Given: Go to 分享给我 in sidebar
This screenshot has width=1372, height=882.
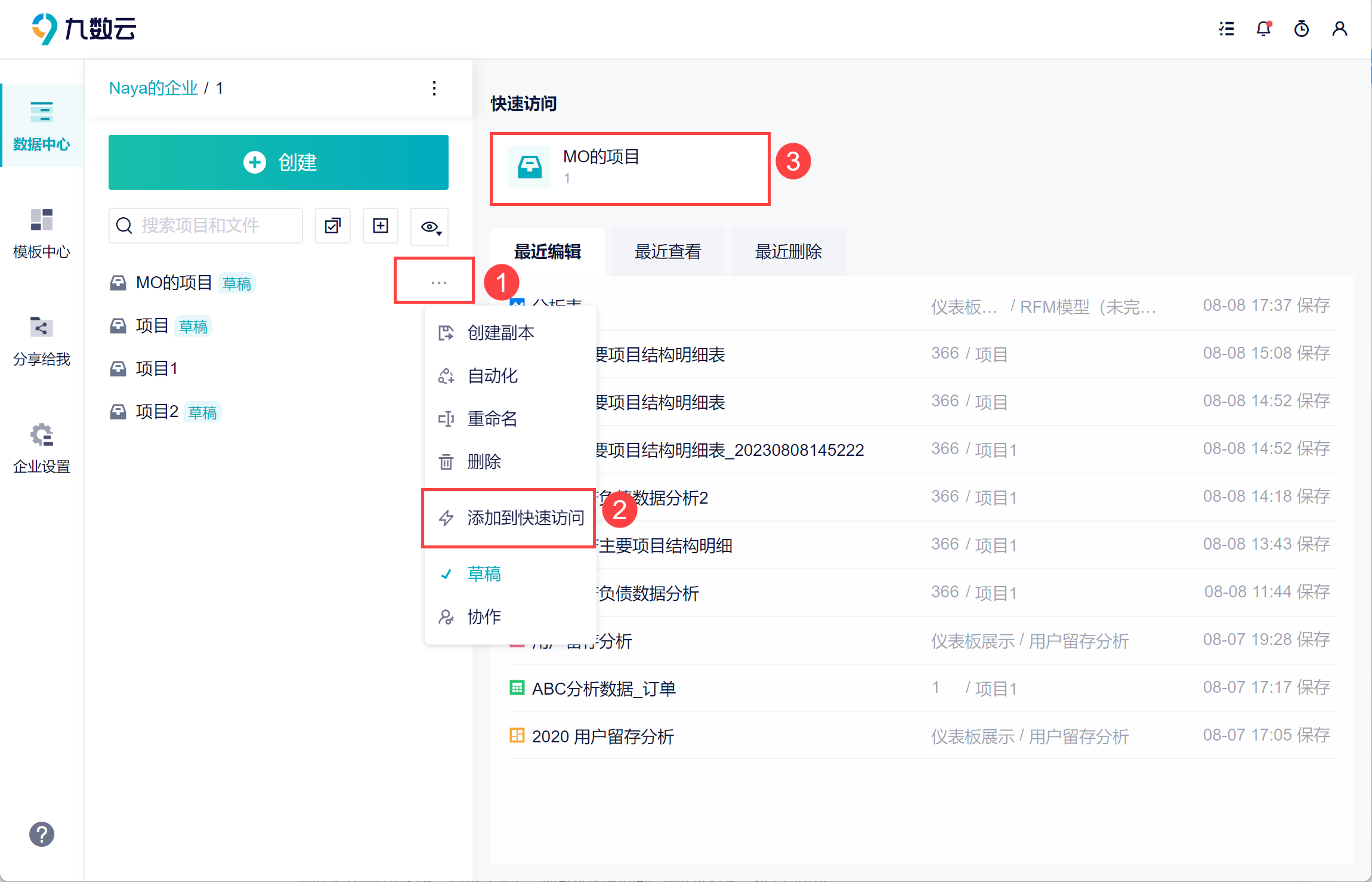Looking at the screenshot, I should 42,340.
